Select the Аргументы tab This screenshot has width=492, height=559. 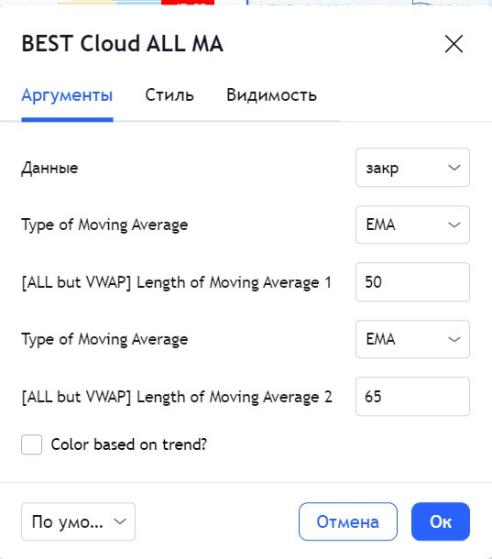pos(67,95)
